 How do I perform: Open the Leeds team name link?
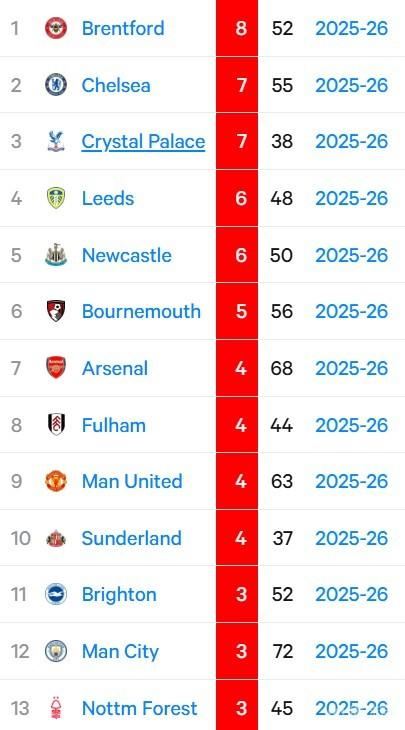coord(108,198)
